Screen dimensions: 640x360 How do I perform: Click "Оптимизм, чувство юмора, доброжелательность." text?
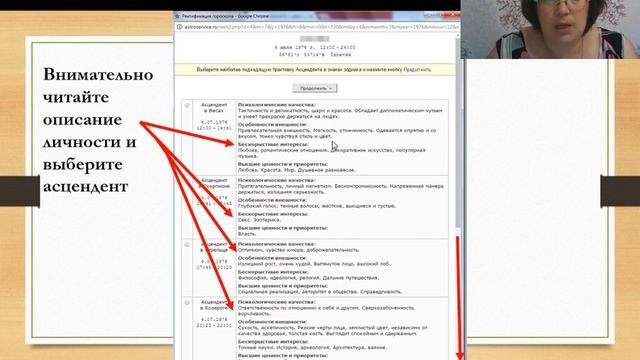(298, 250)
